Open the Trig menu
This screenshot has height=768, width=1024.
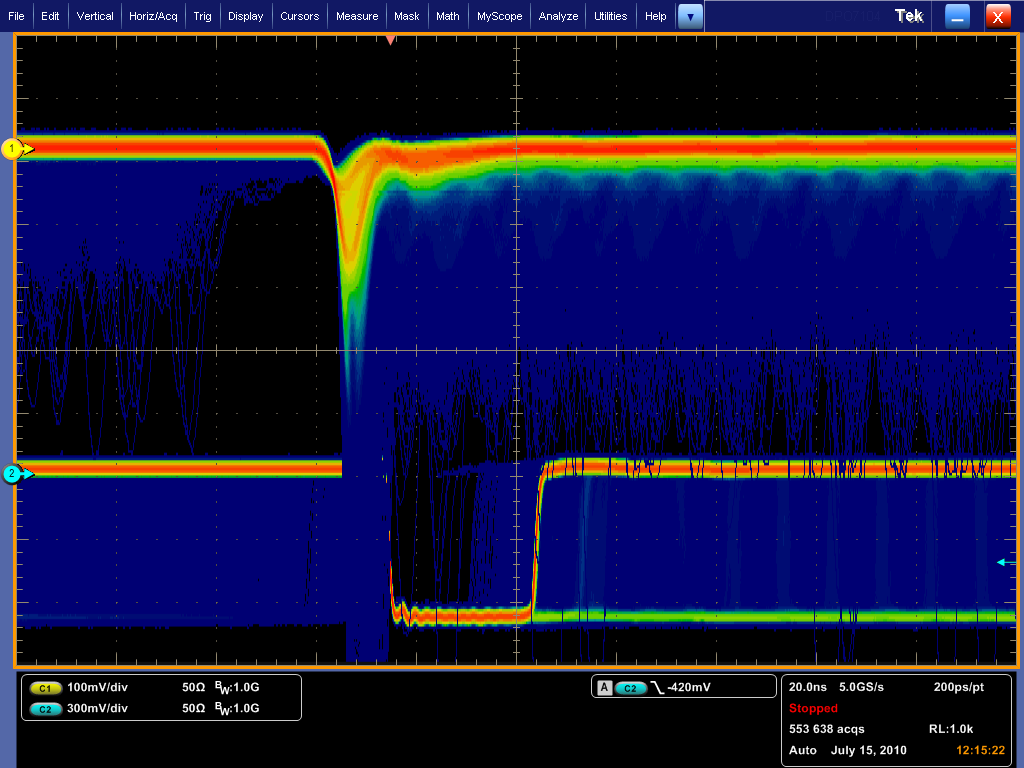[203, 16]
